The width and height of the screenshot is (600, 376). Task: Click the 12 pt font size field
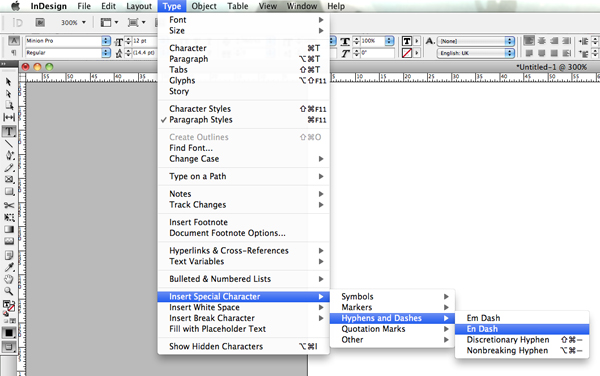[x=144, y=41]
